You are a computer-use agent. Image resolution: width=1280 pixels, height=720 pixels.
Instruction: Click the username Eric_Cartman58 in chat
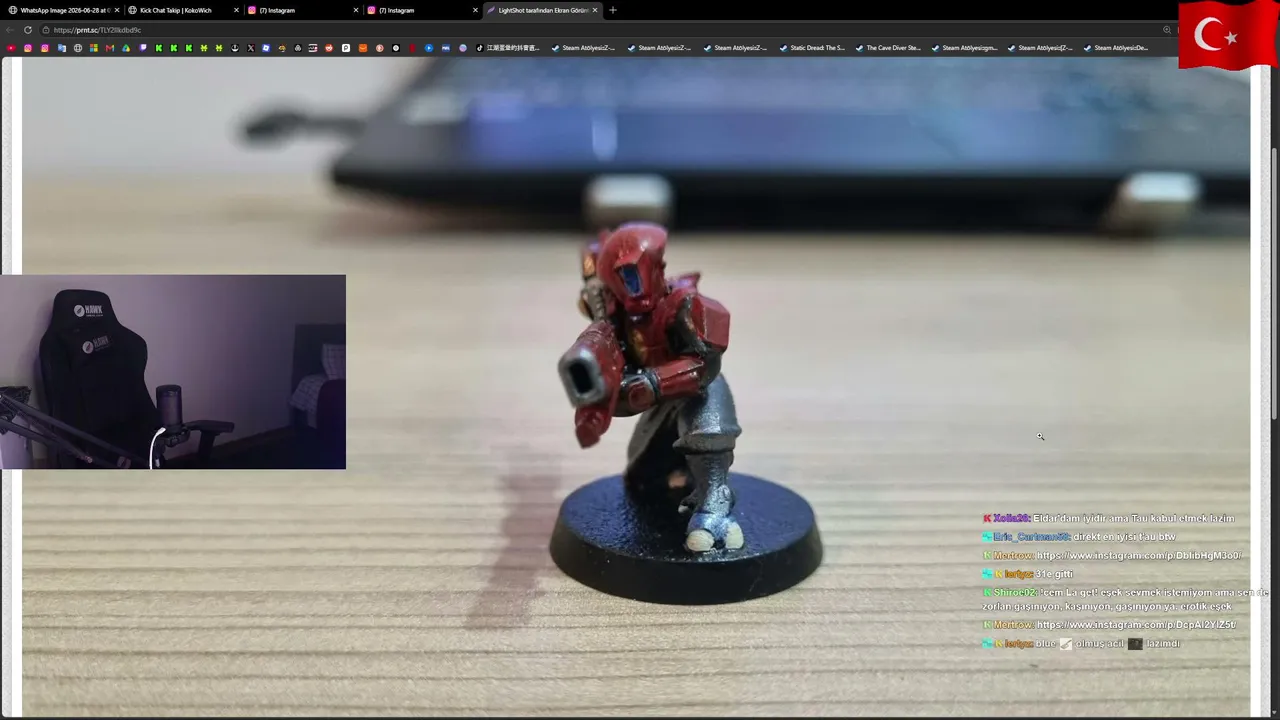(x=1031, y=537)
